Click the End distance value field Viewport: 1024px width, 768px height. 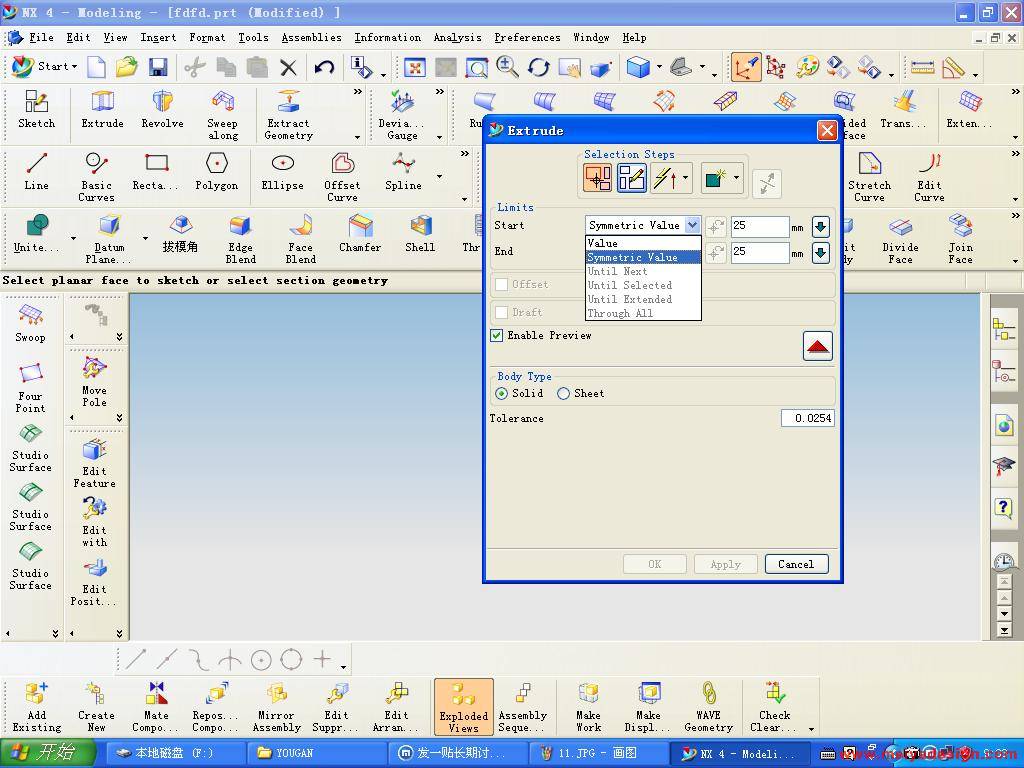click(760, 252)
